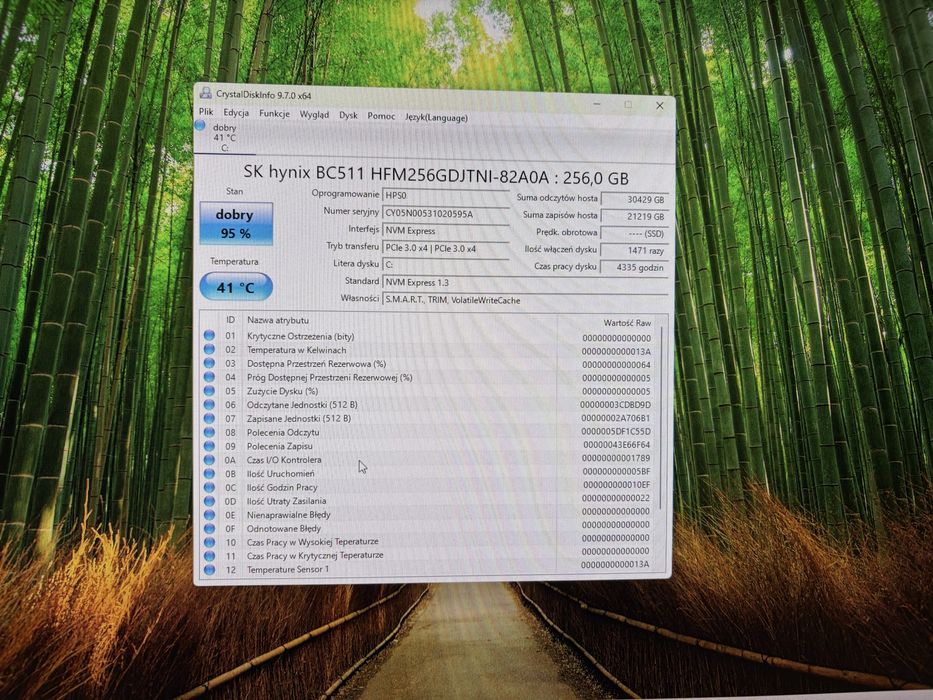
Task: Click status icon for Czas Pracy w Krytycznej Teperaturze
Action: pyautogui.click(x=209, y=556)
